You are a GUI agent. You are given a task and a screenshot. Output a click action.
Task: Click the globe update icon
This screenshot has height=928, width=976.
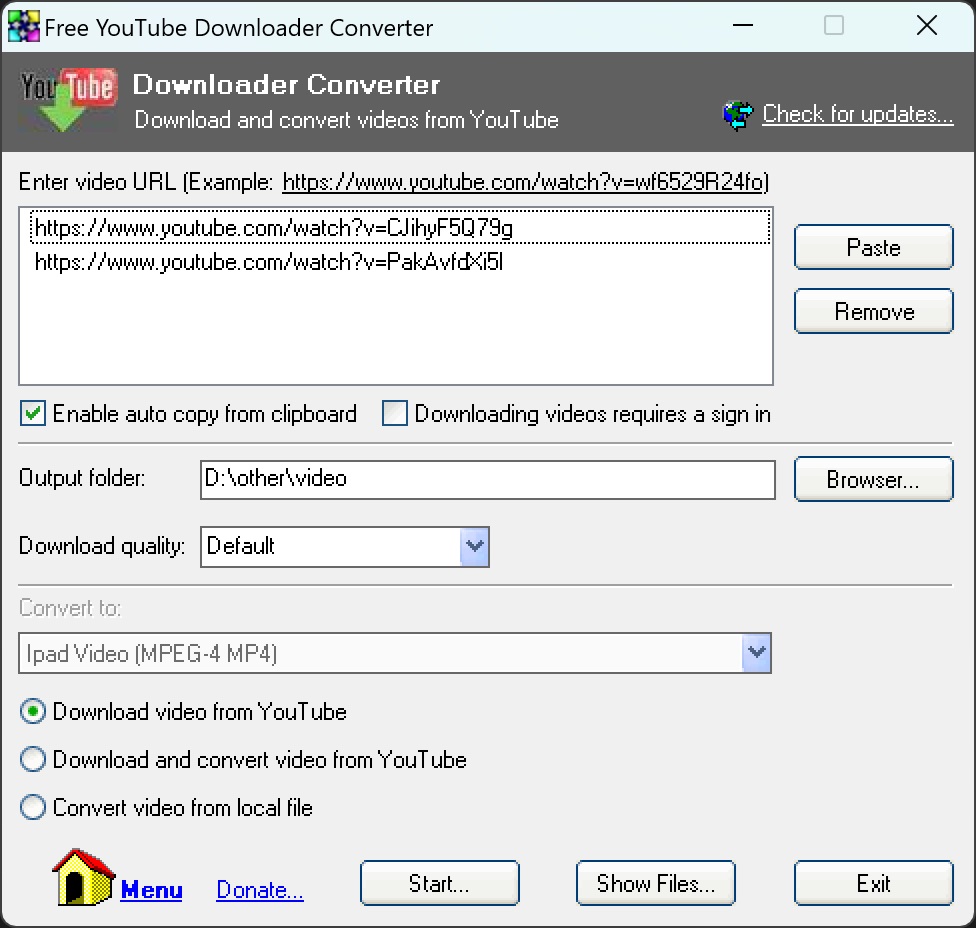(x=737, y=116)
